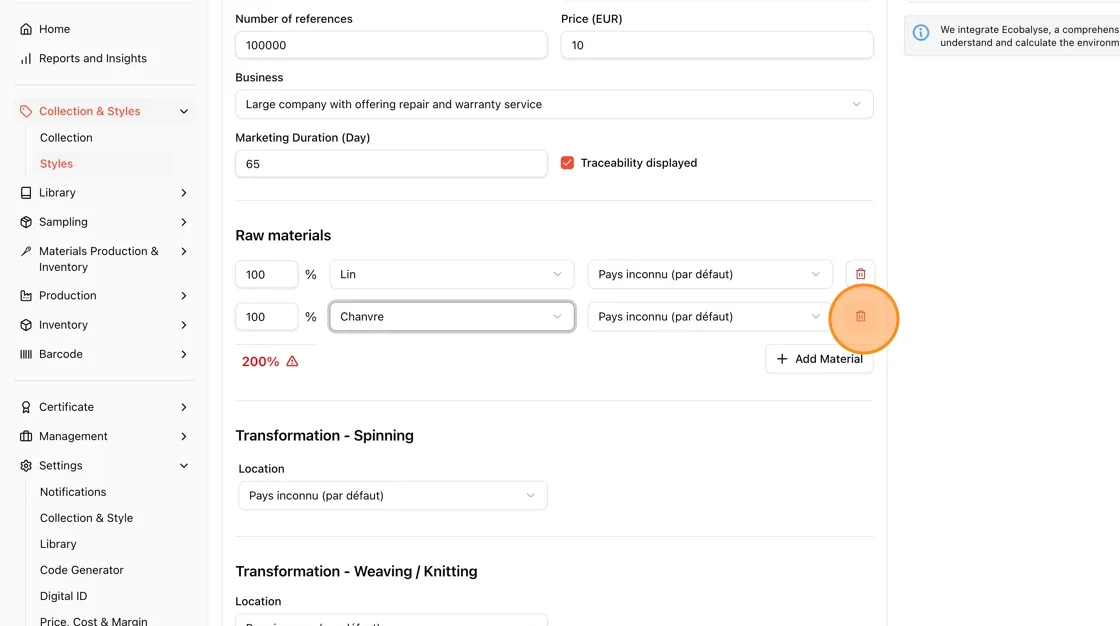Click the Price (EUR) input field
Viewport: 1120px width, 626px height.
click(x=717, y=45)
